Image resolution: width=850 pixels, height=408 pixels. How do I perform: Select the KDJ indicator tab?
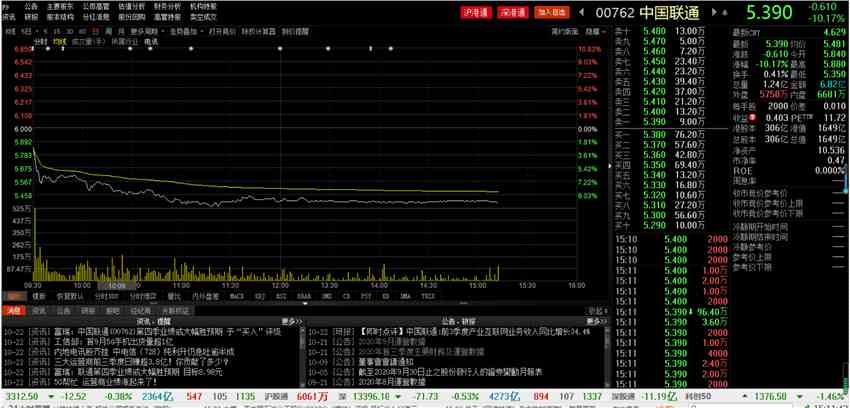(260, 296)
